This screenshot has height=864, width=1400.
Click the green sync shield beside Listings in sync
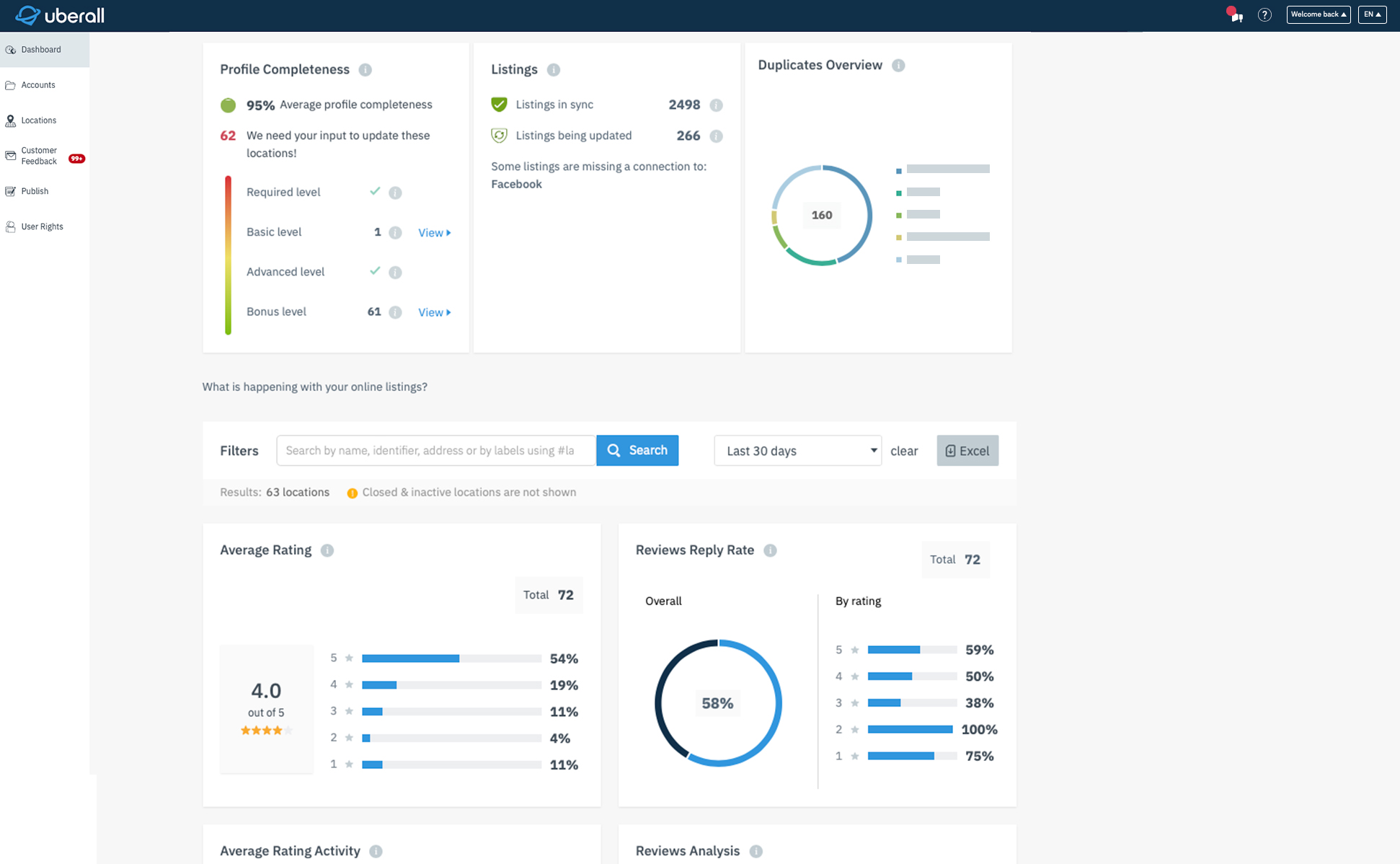pyautogui.click(x=499, y=104)
